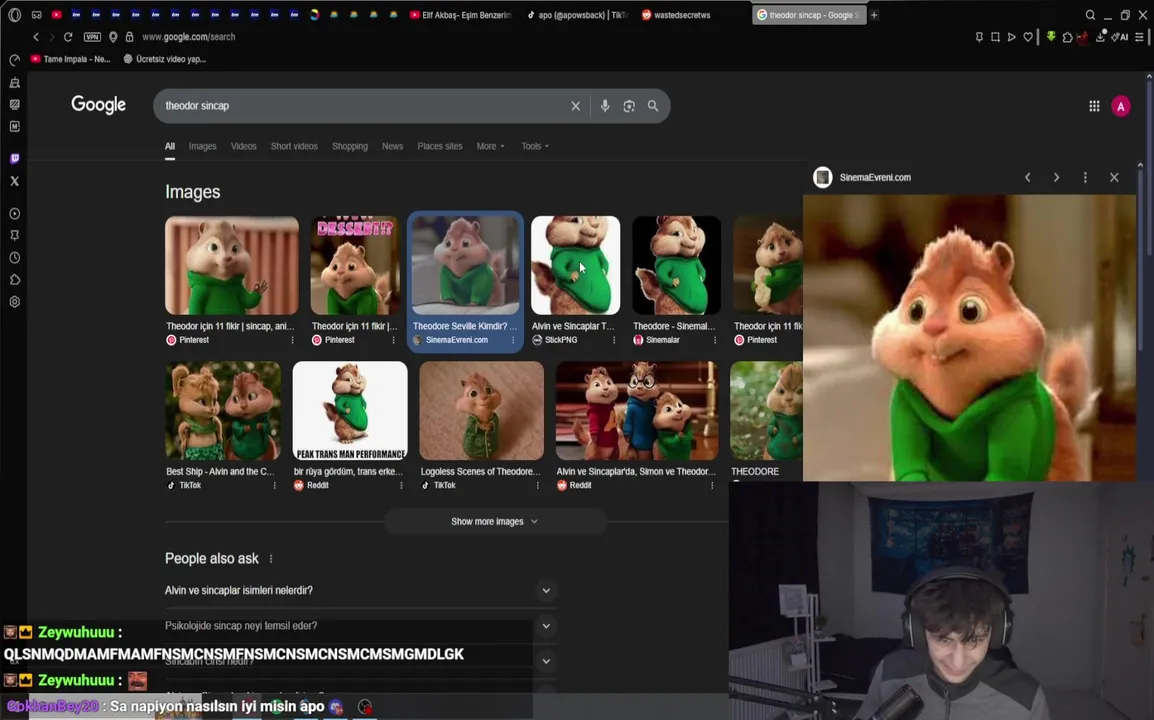
Task: Start voice search with microphone icon
Action: [x=605, y=106]
